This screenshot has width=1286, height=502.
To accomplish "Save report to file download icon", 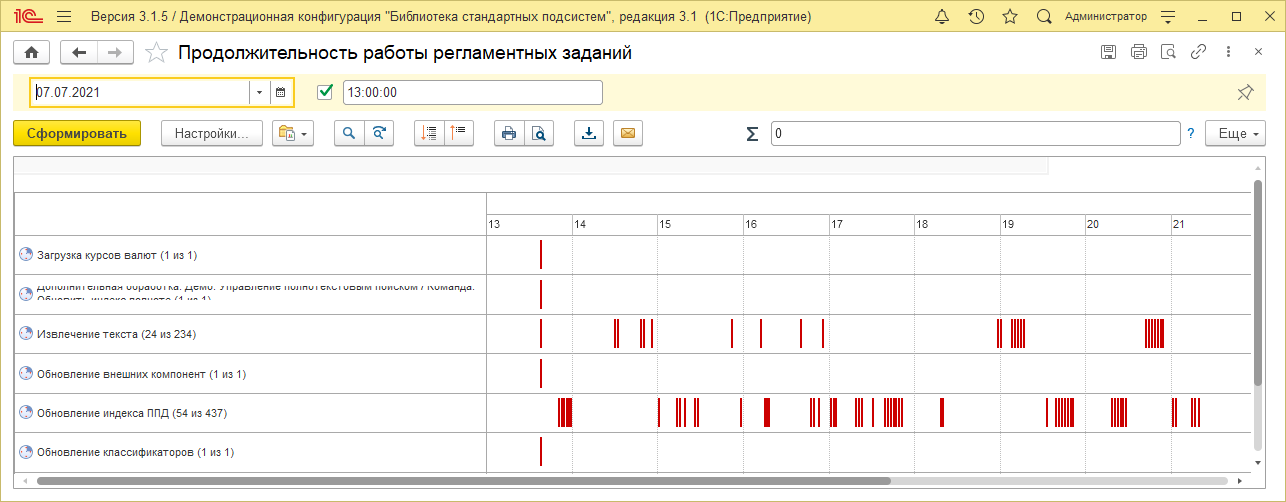I will click(x=589, y=133).
